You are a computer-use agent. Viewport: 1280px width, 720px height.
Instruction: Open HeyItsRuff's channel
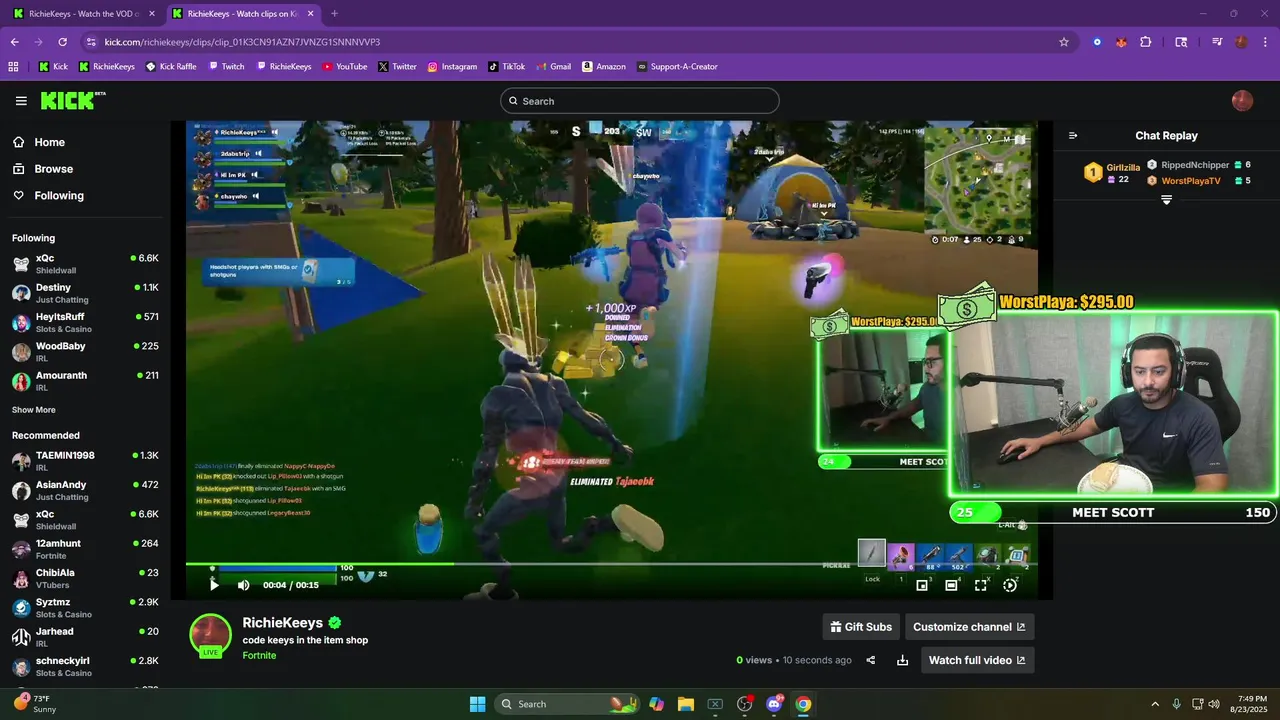point(85,322)
